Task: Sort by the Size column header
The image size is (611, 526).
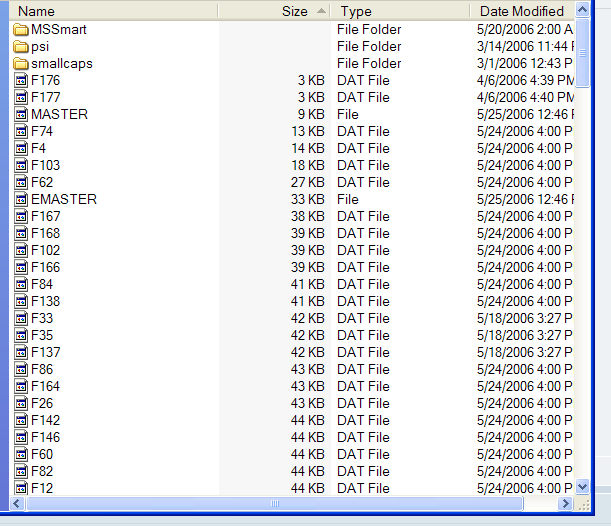Action: point(274,11)
